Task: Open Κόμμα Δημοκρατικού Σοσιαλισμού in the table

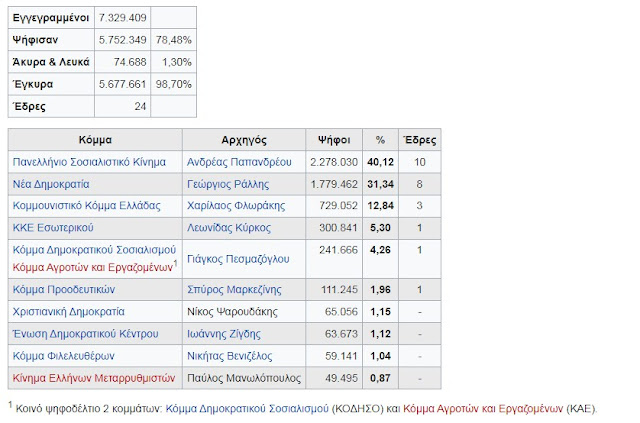Action: click(94, 249)
